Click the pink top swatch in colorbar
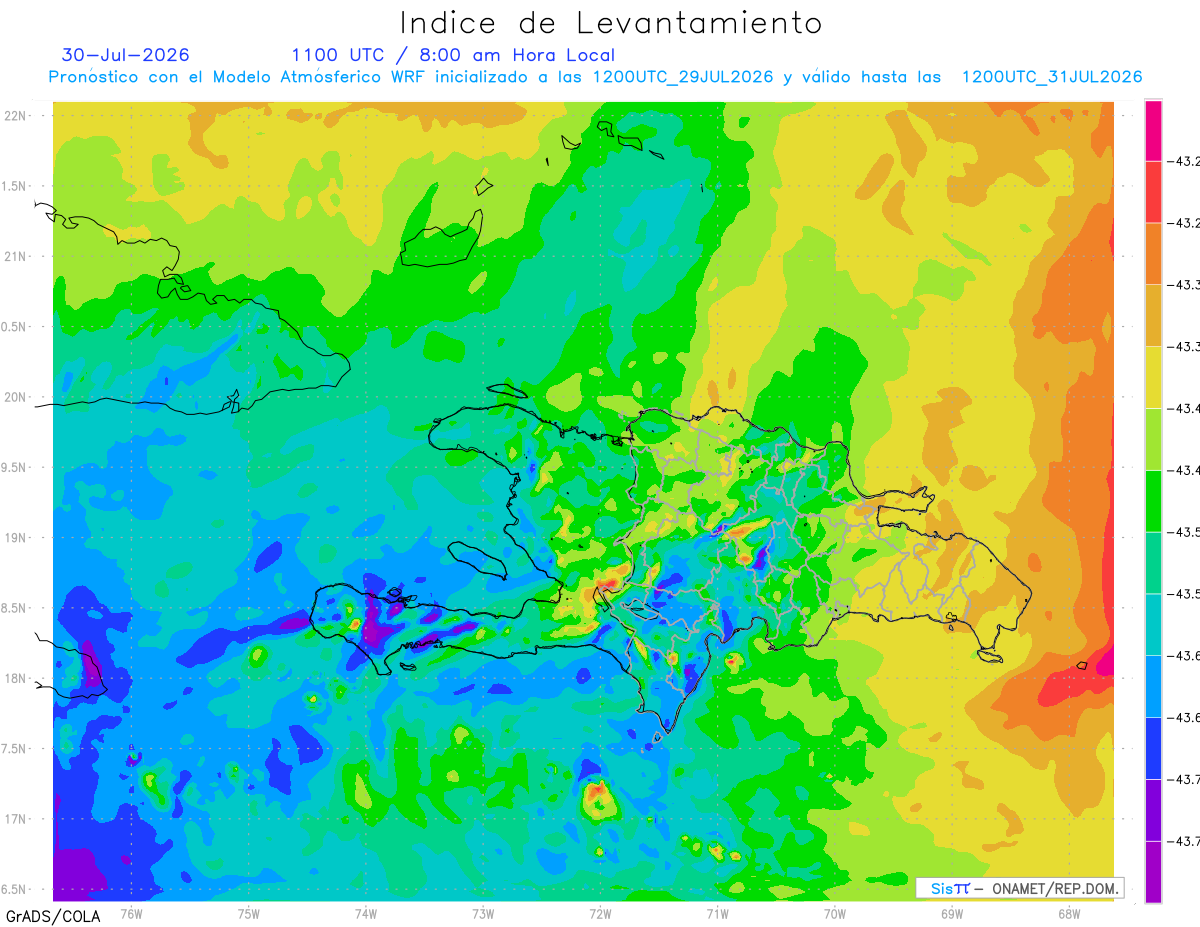The width and height of the screenshot is (1200, 927). pyautogui.click(x=1153, y=130)
